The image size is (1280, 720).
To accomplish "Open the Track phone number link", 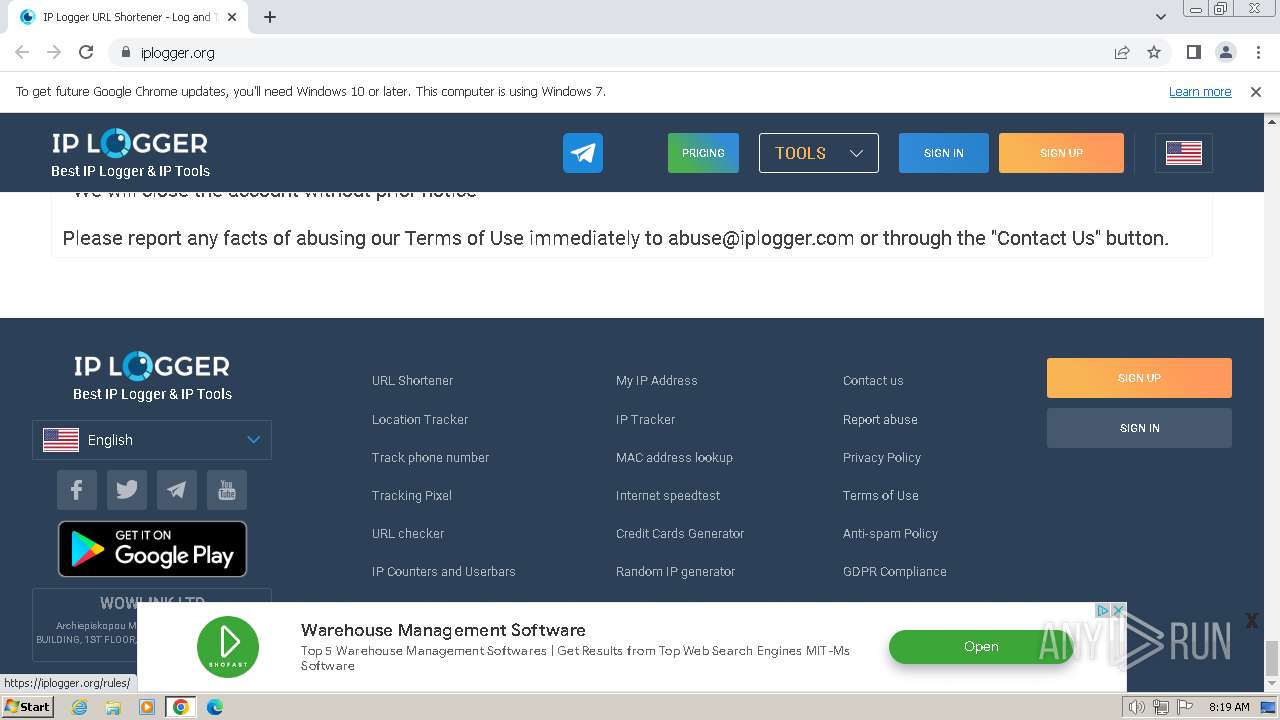I will click(430, 458).
